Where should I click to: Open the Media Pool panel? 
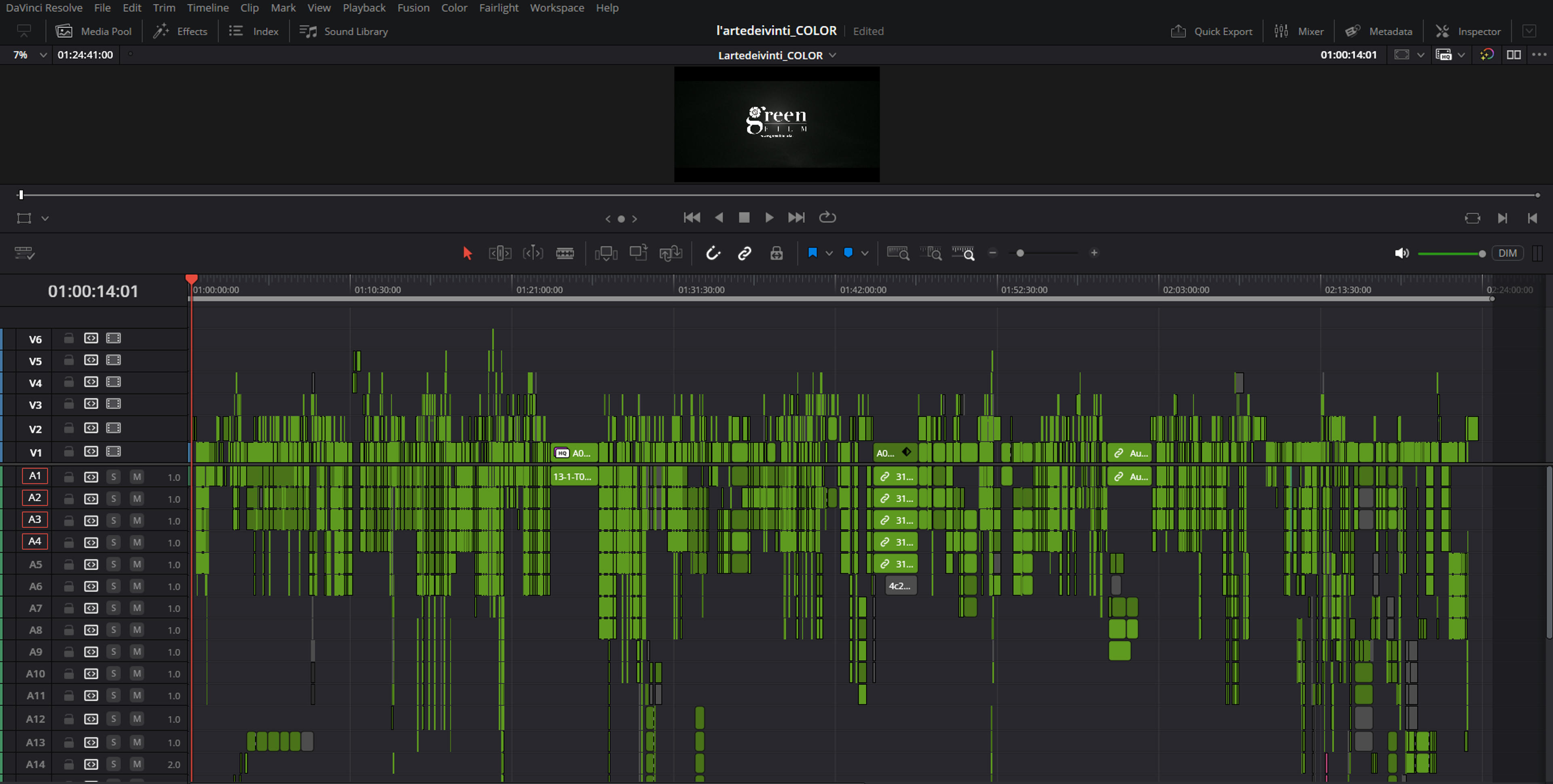[x=93, y=32]
